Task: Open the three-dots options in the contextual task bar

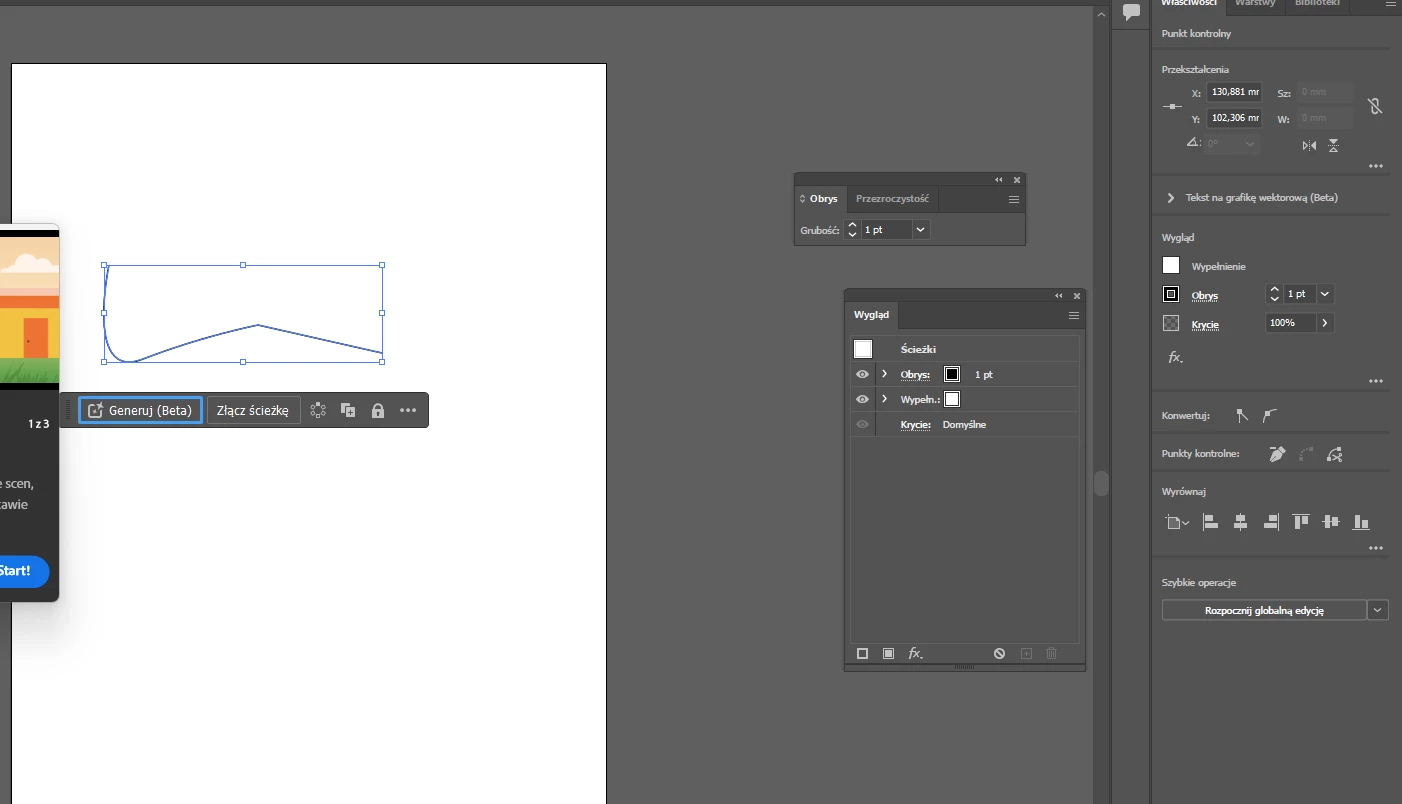Action: pos(408,410)
